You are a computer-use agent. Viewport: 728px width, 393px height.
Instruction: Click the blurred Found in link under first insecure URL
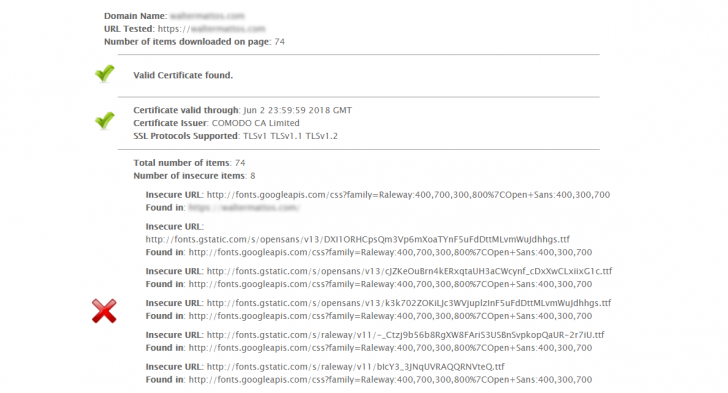click(x=243, y=208)
